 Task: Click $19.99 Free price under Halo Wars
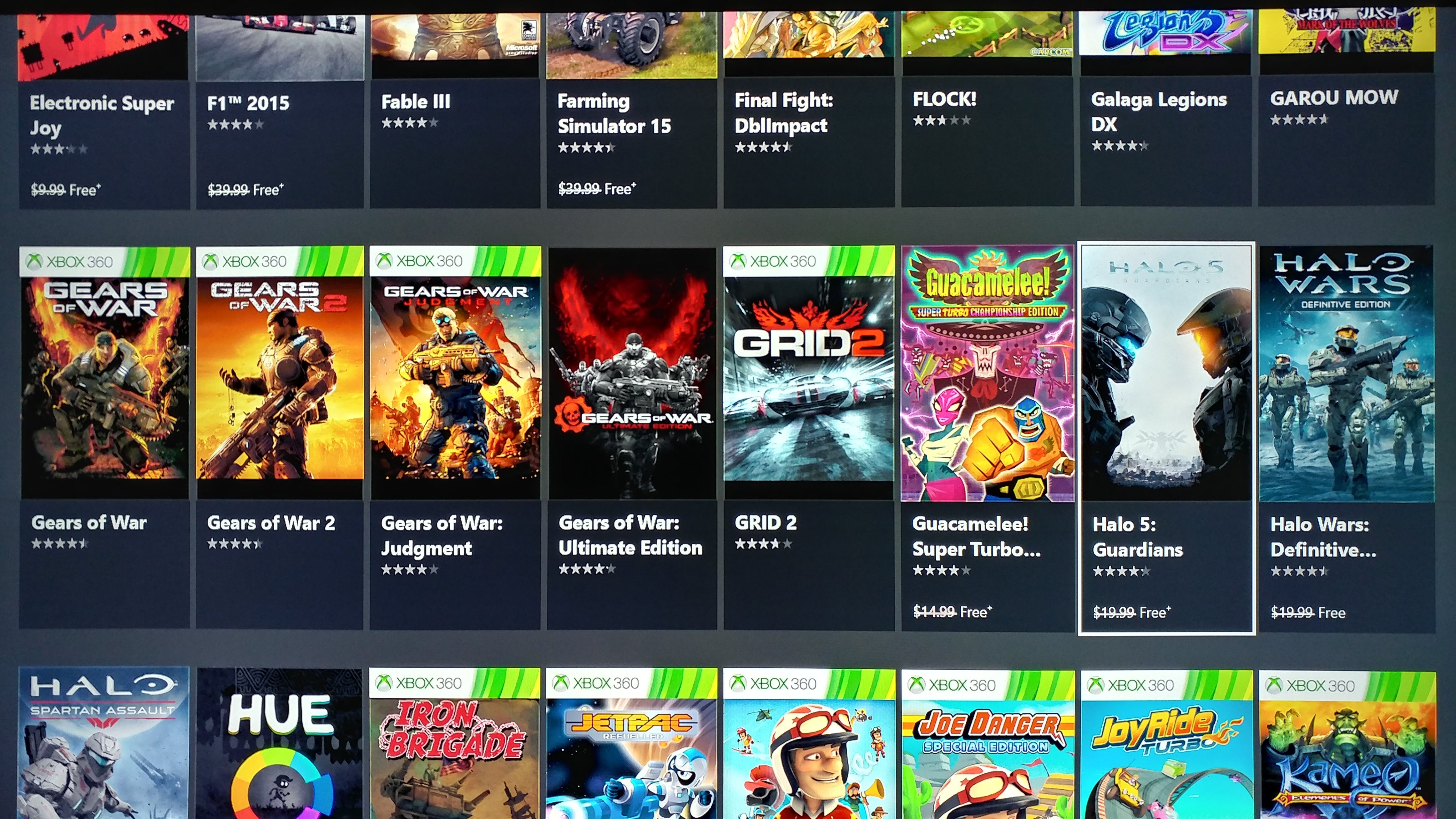1308,613
